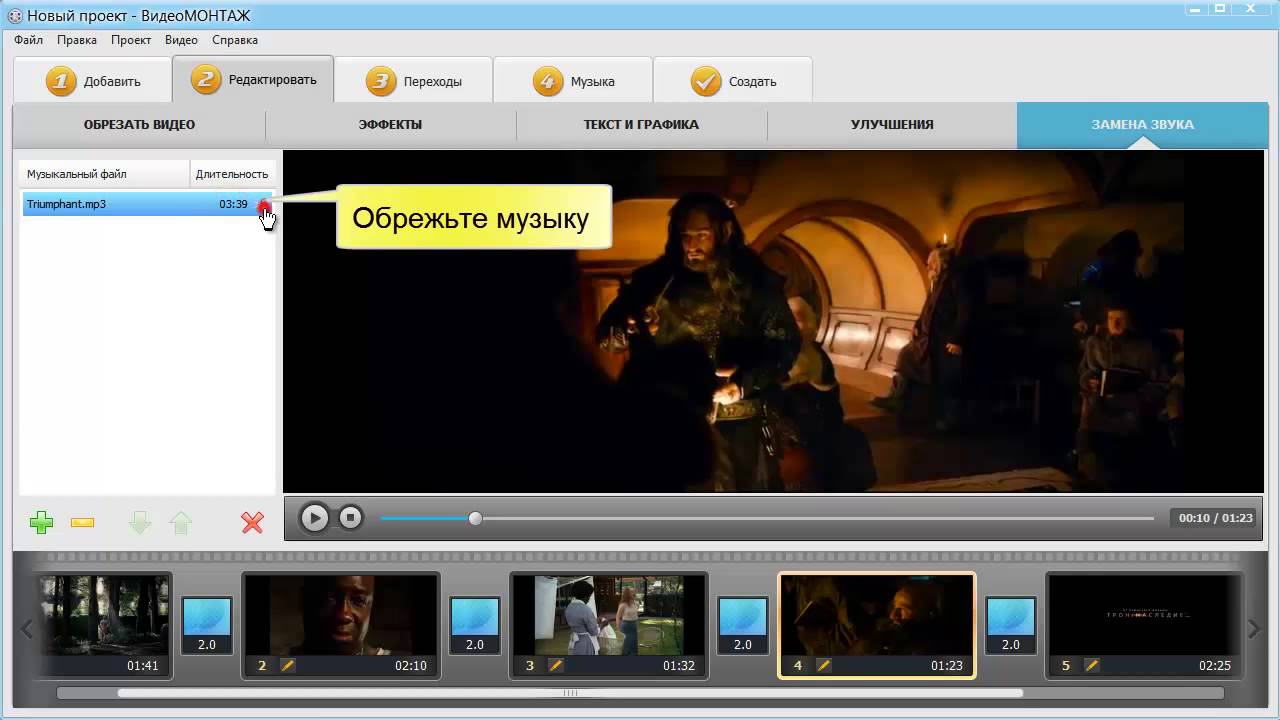Click the 00:10 / 01:23 time display

click(x=1215, y=518)
